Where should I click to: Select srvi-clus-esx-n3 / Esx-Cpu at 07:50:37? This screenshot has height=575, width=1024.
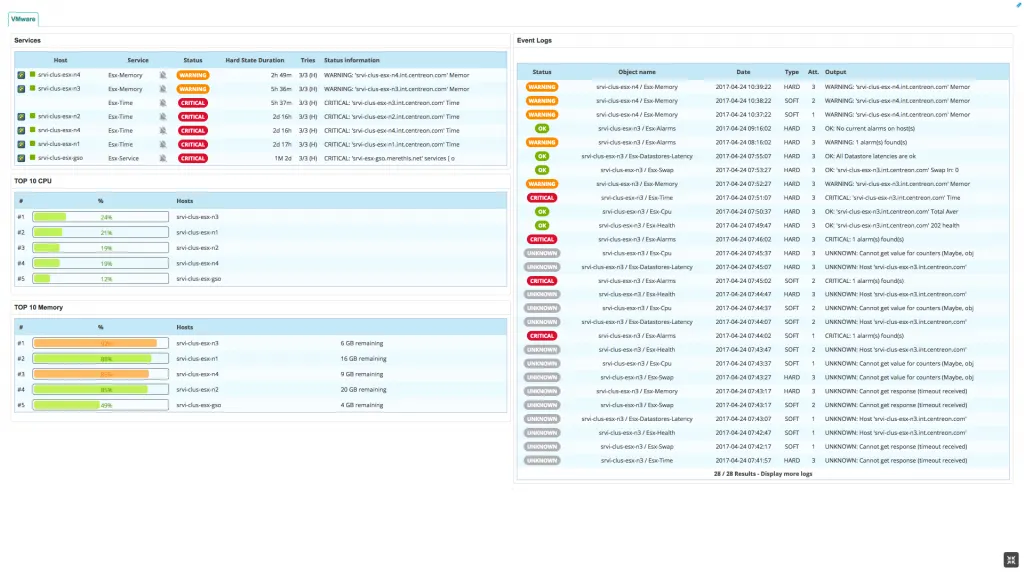[637, 212]
